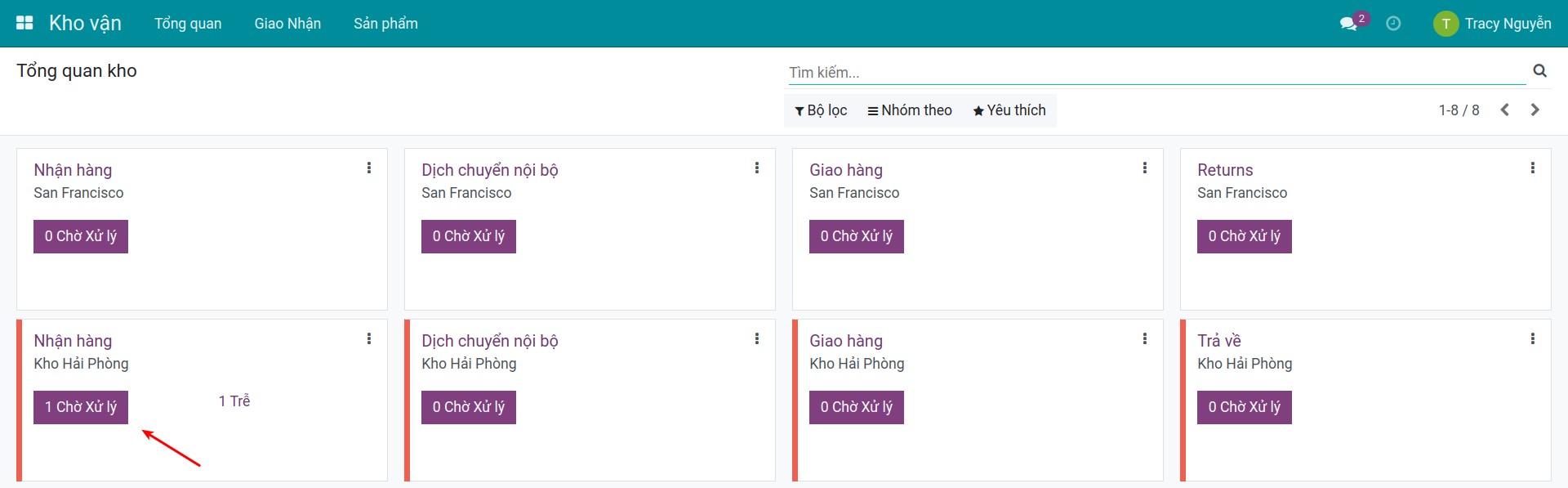Open kebab menu on Trả về card
Screen dimensions: 1568x488
(1532, 338)
